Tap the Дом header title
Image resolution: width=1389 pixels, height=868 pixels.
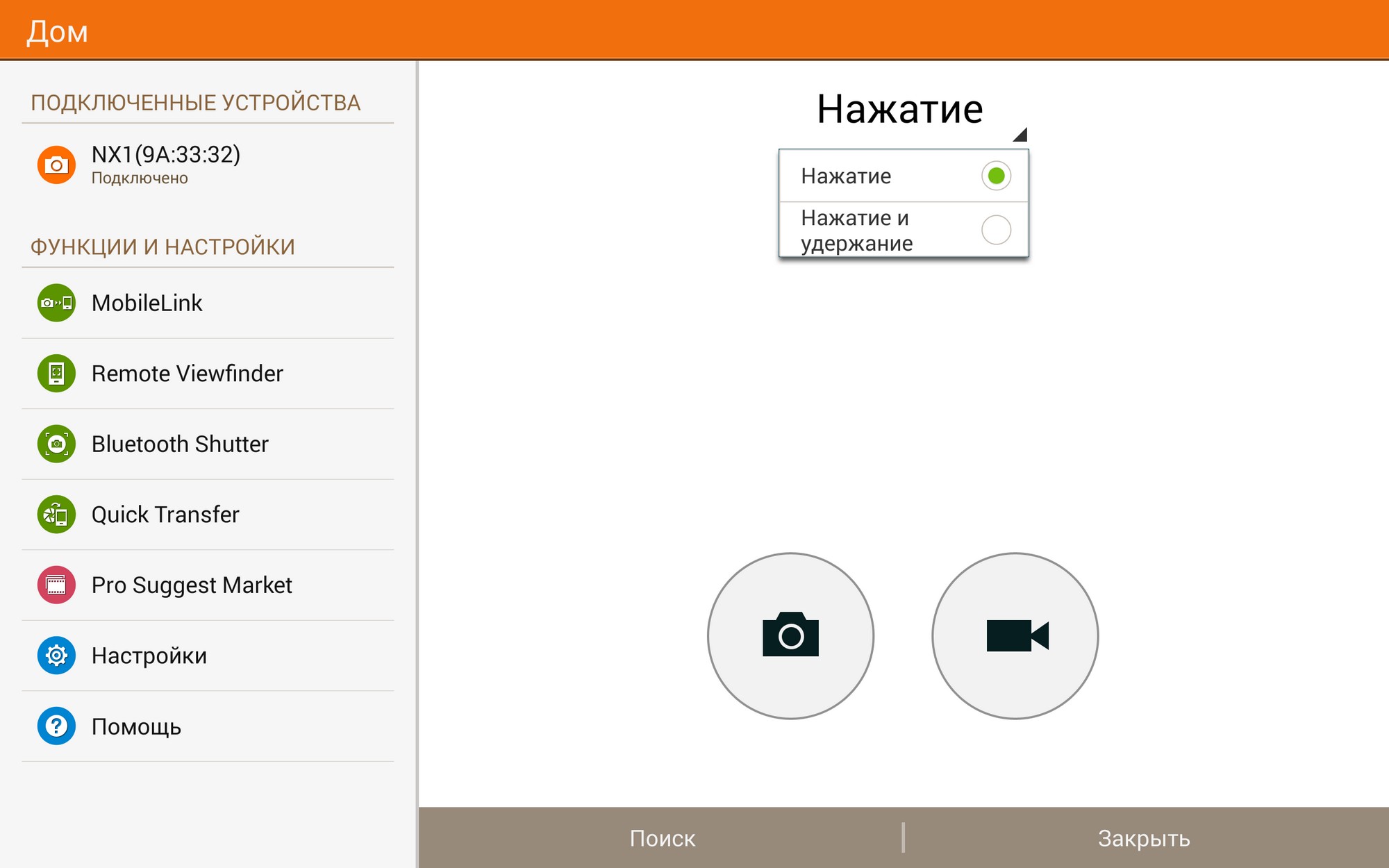pyautogui.click(x=58, y=32)
